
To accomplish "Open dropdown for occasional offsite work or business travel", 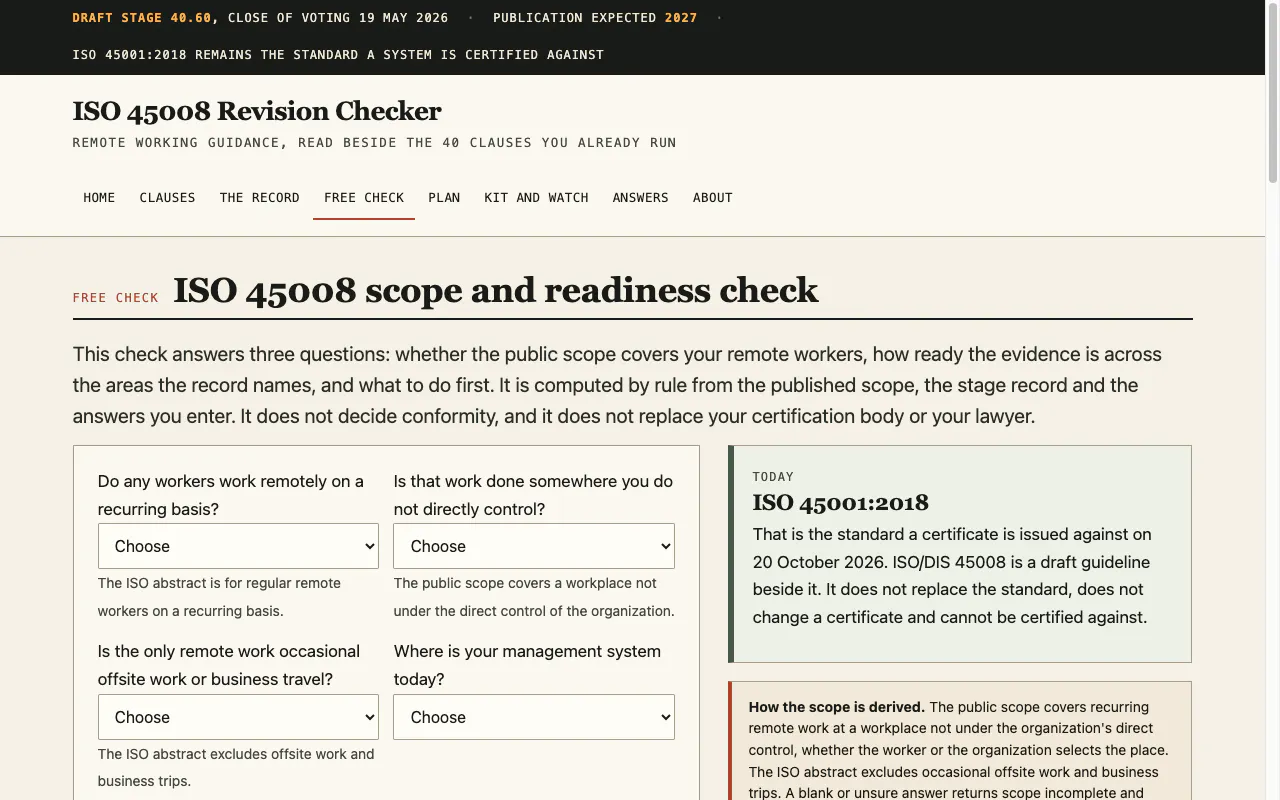I will tap(238, 717).
